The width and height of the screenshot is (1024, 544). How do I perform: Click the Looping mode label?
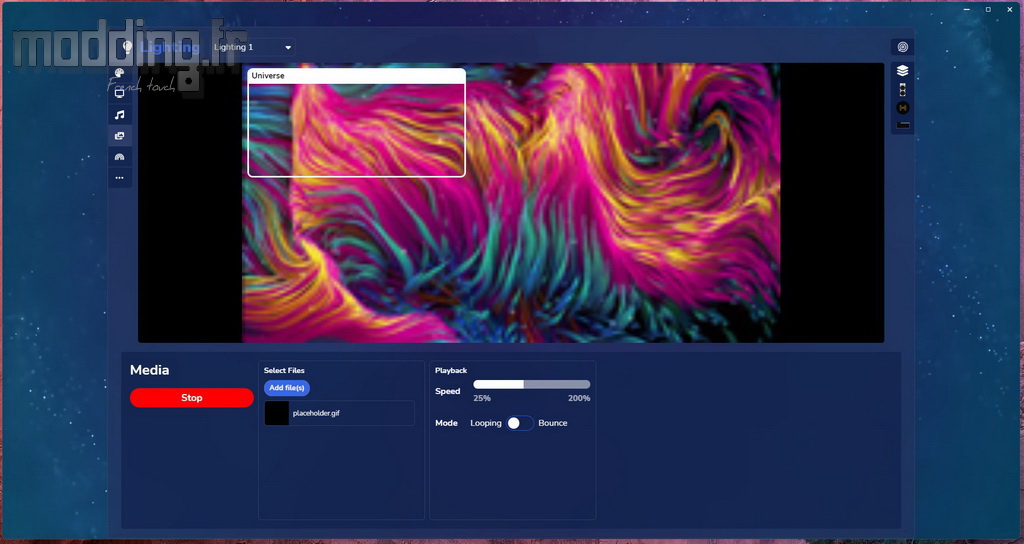click(486, 423)
